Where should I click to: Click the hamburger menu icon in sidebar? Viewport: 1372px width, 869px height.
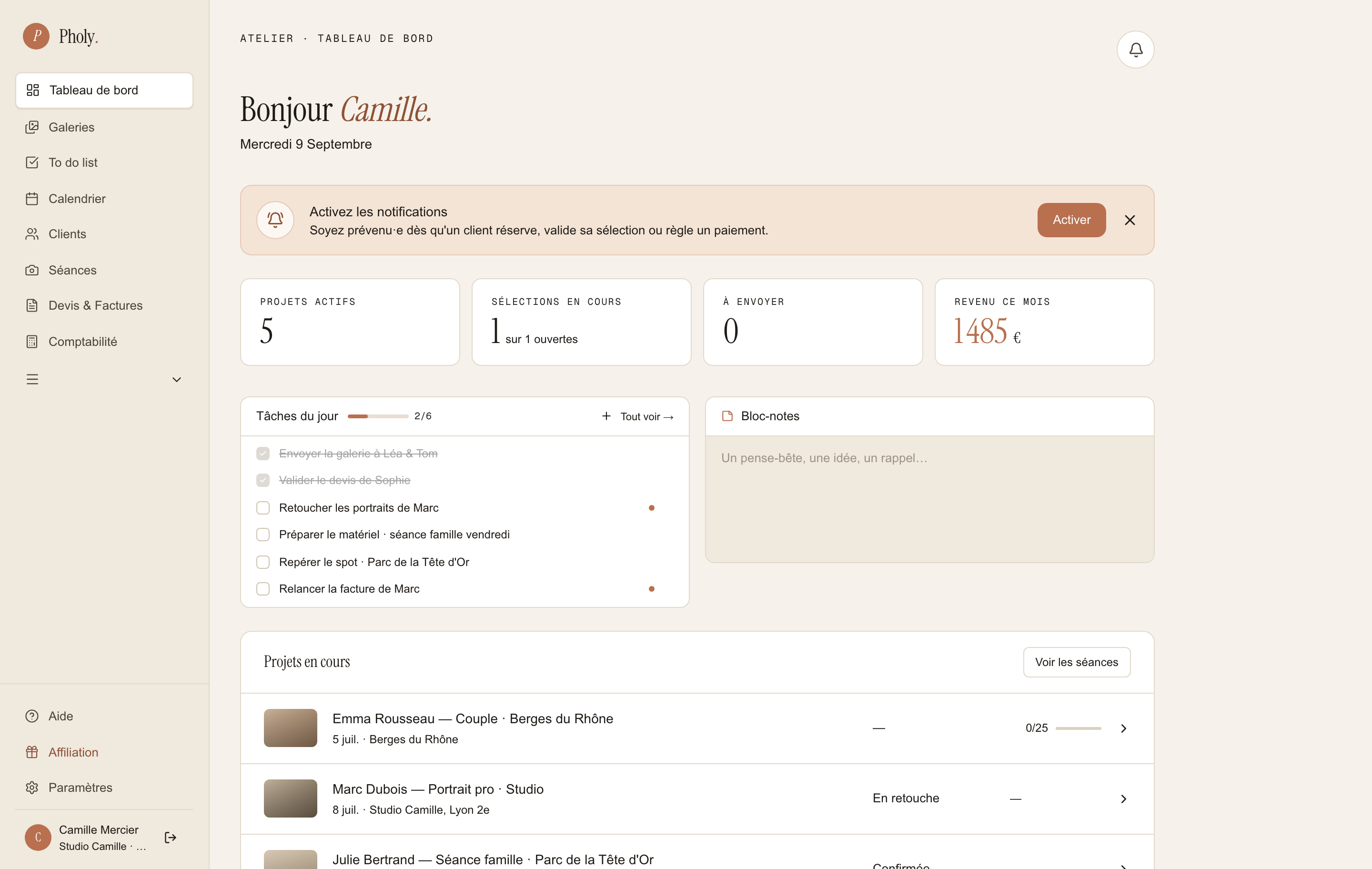click(32, 380)
